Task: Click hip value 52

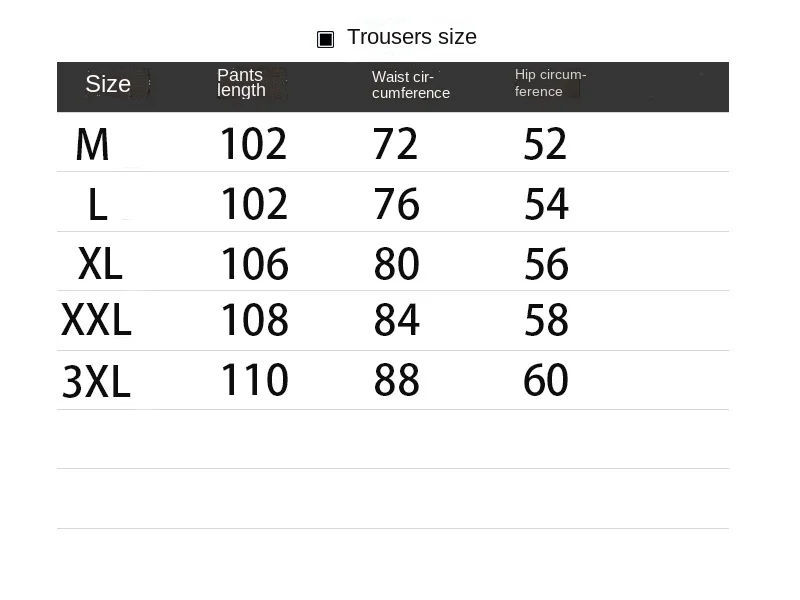Action: tap(545, 144)
